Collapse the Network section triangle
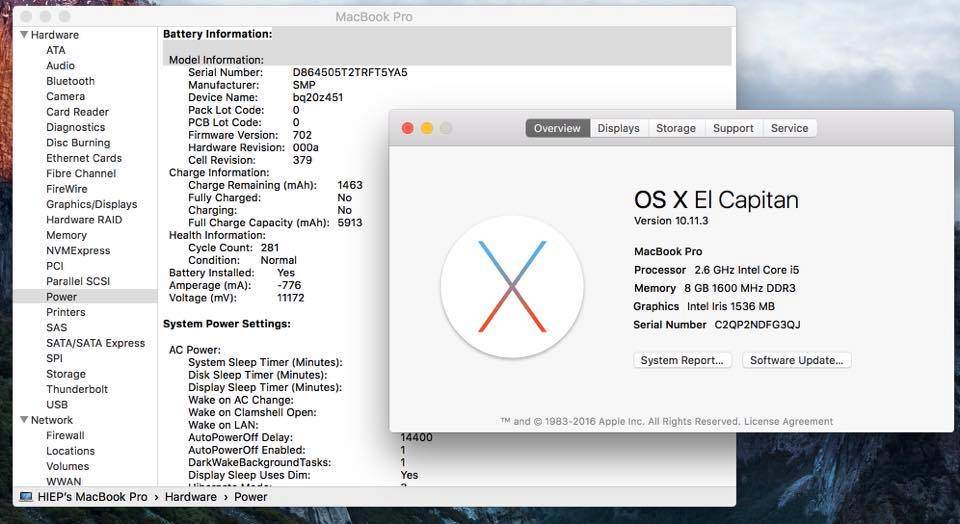 [x=24, y=420]
